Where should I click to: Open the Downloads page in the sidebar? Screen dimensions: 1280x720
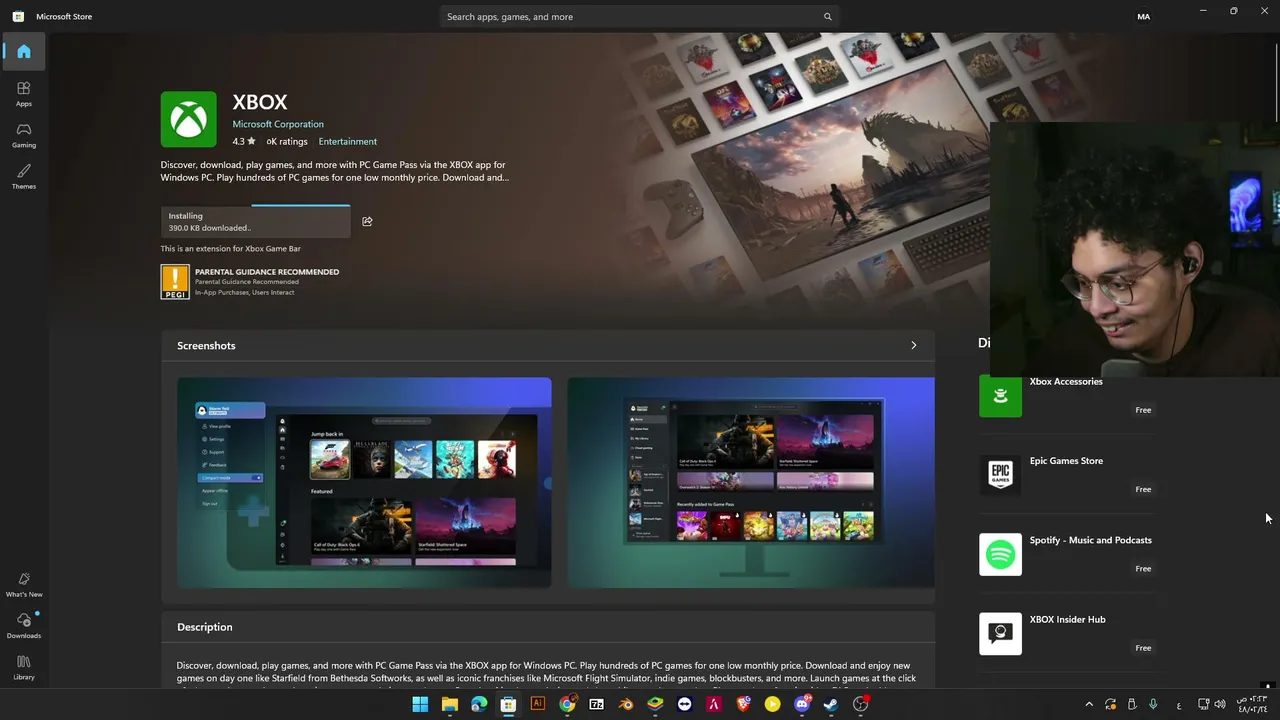(24, 626)
